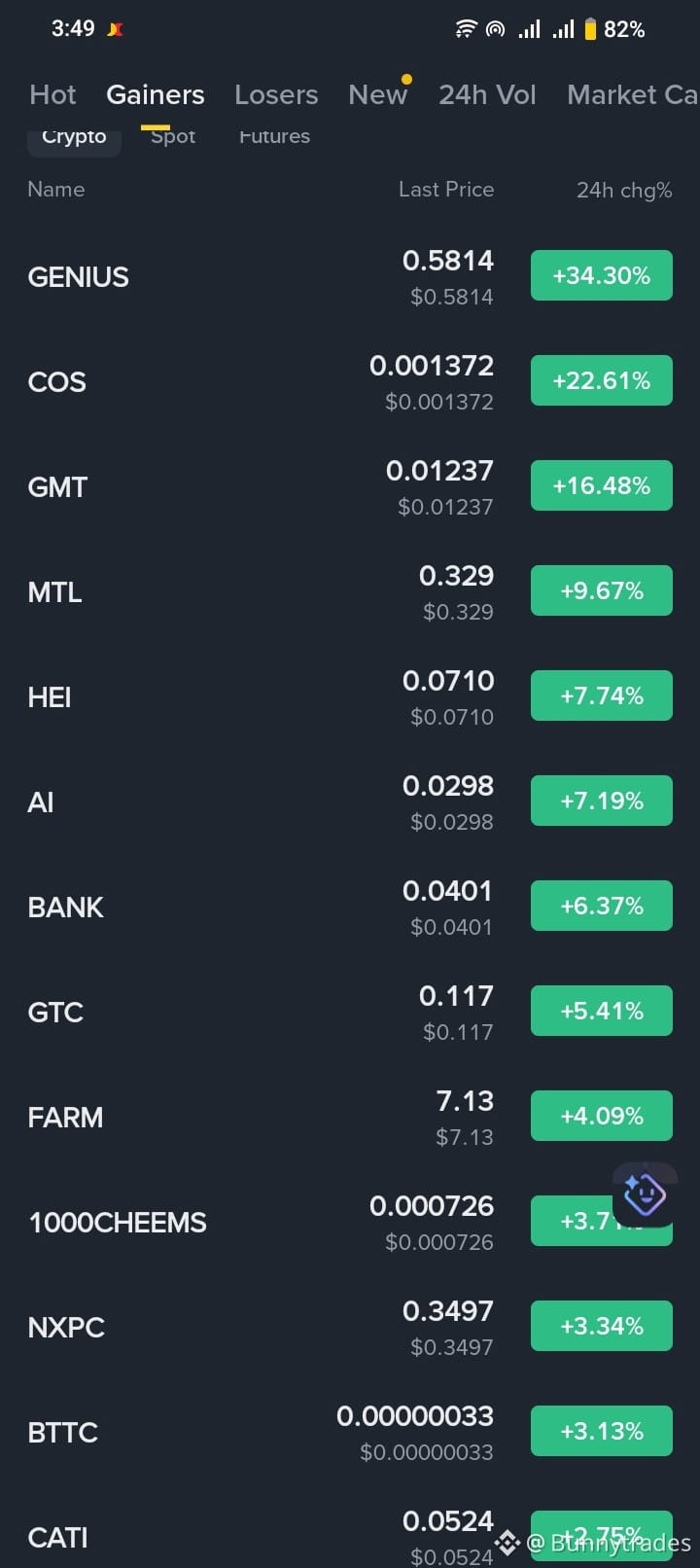
Task: Open the floating AI assistant icon
Action: [645, 1194]
